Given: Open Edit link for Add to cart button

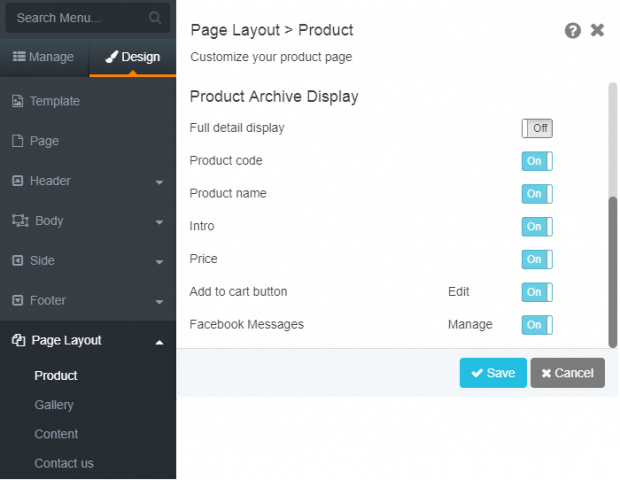Looking at the screenshot, I should [458, 292].
